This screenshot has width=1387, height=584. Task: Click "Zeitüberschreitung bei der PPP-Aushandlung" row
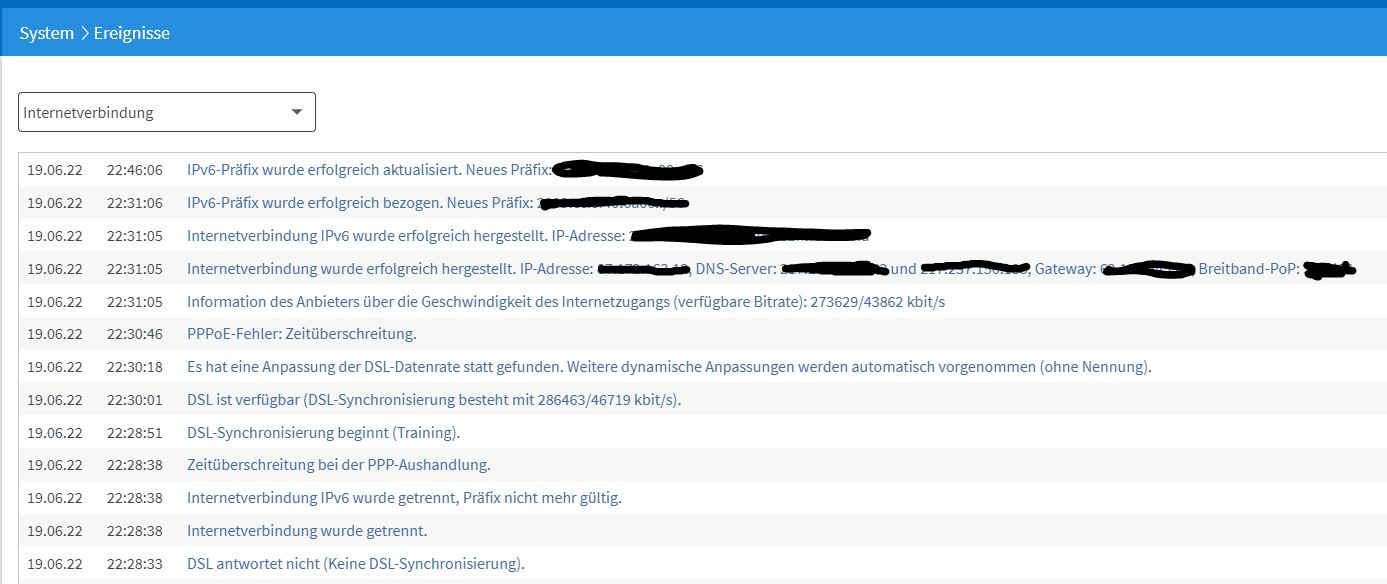[338, 465]
